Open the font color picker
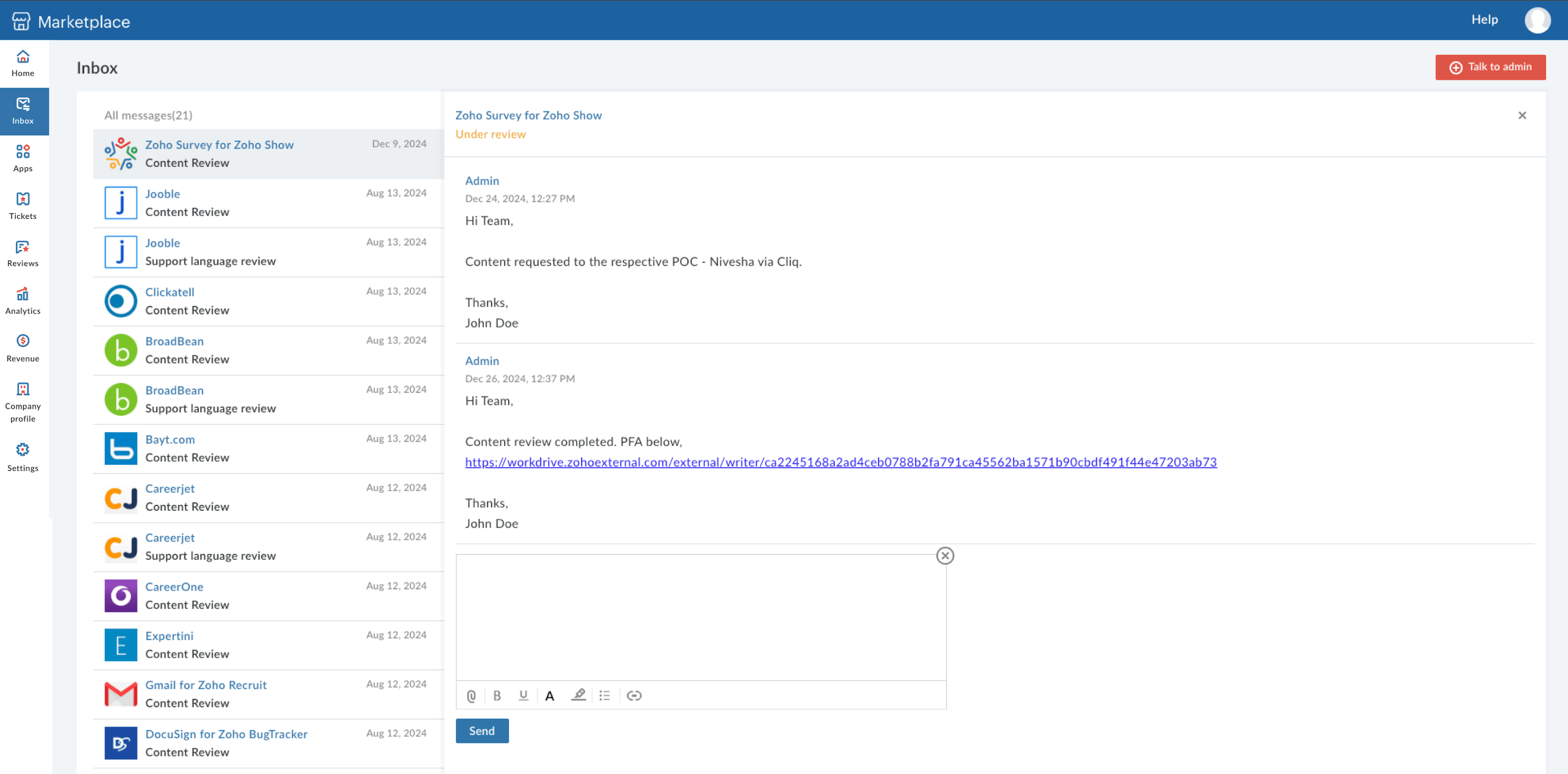The height and width of the screenshot is (774, 1568). coord(550,695)
